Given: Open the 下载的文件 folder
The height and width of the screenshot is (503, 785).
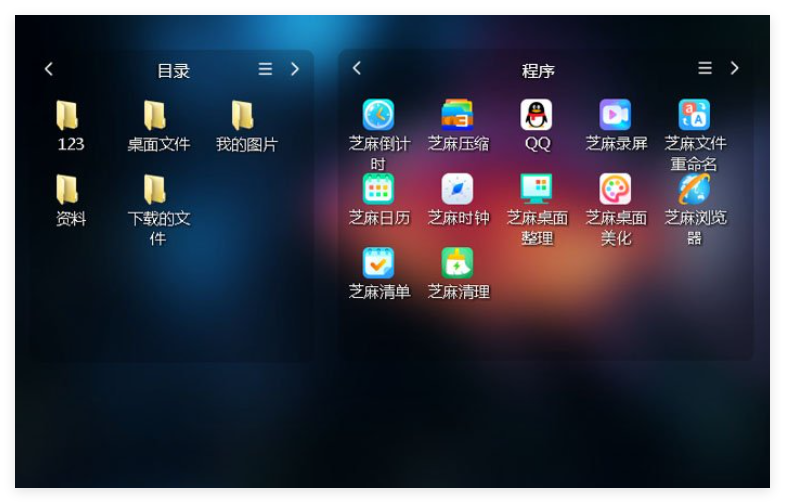Looking at the screenshot, I should (155, 190).
